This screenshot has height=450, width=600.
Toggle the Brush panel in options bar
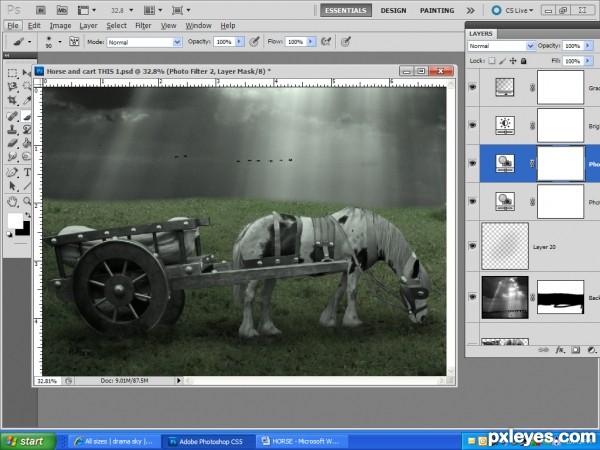tap(74, 41)
